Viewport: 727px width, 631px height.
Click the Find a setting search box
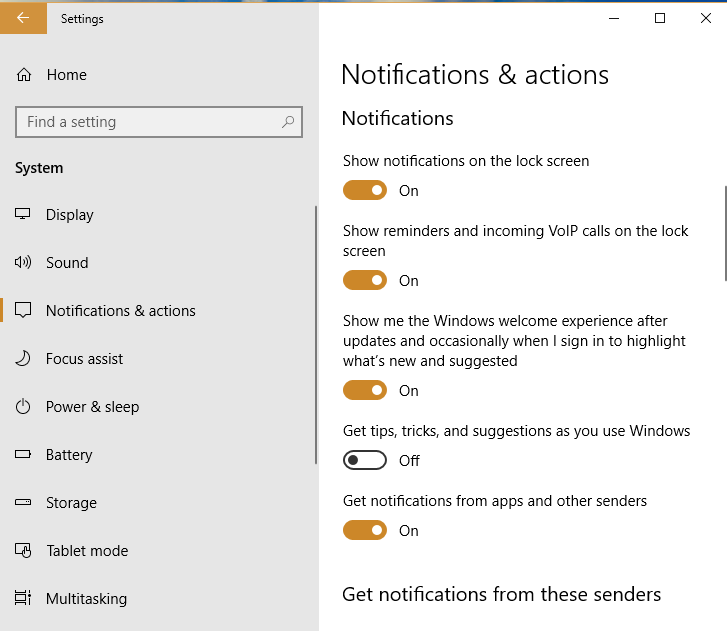coord(159,122)
